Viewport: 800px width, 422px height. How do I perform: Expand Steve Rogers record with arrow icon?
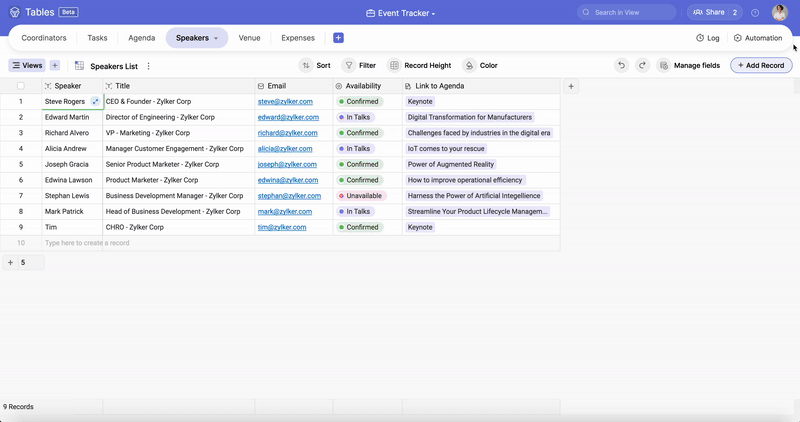[96, 101]
